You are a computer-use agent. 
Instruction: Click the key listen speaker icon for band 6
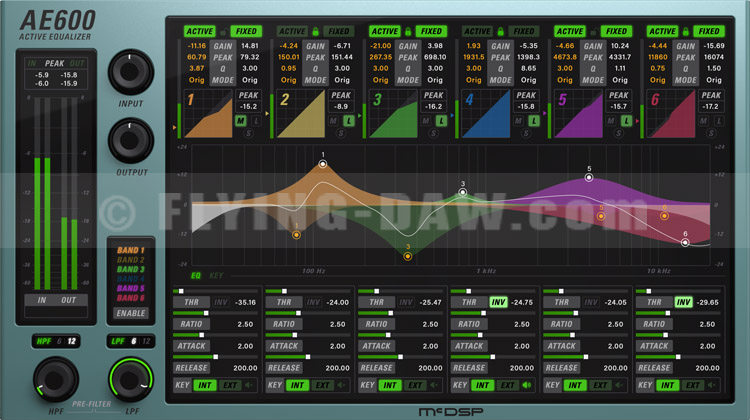712,385
